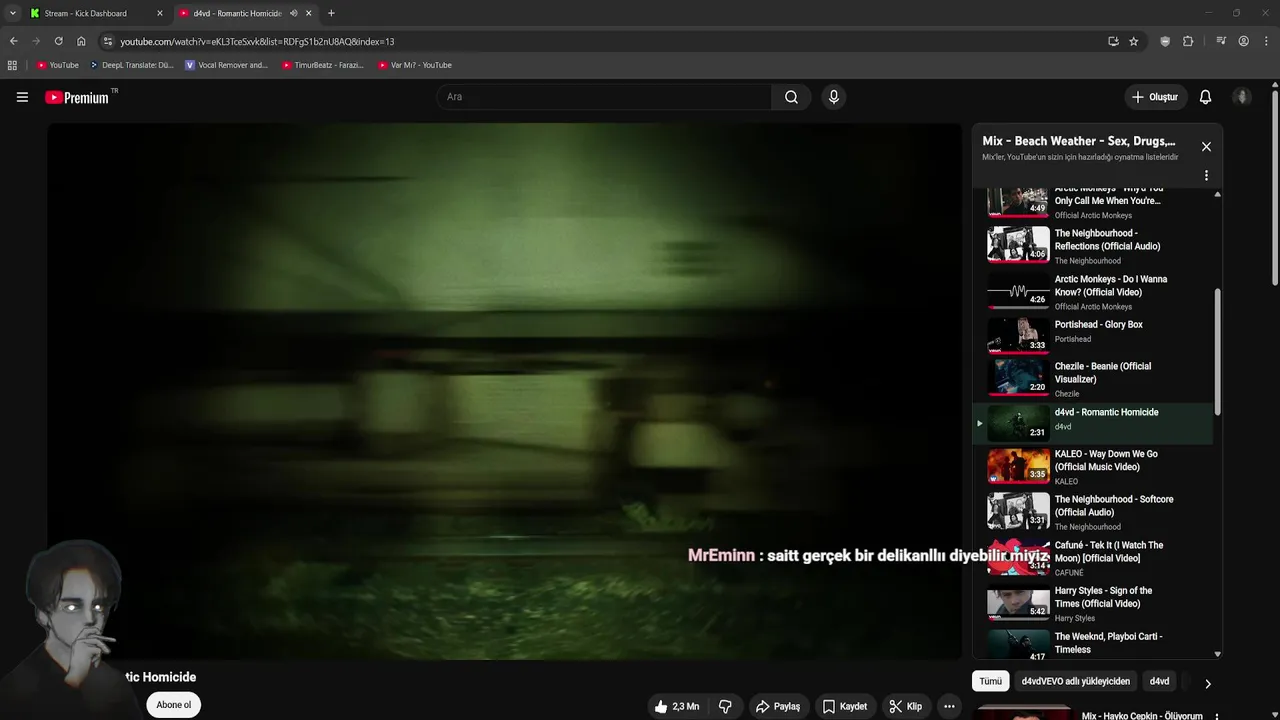Open a new browser tab
1280x720 pixels.
tap(331, 13)
